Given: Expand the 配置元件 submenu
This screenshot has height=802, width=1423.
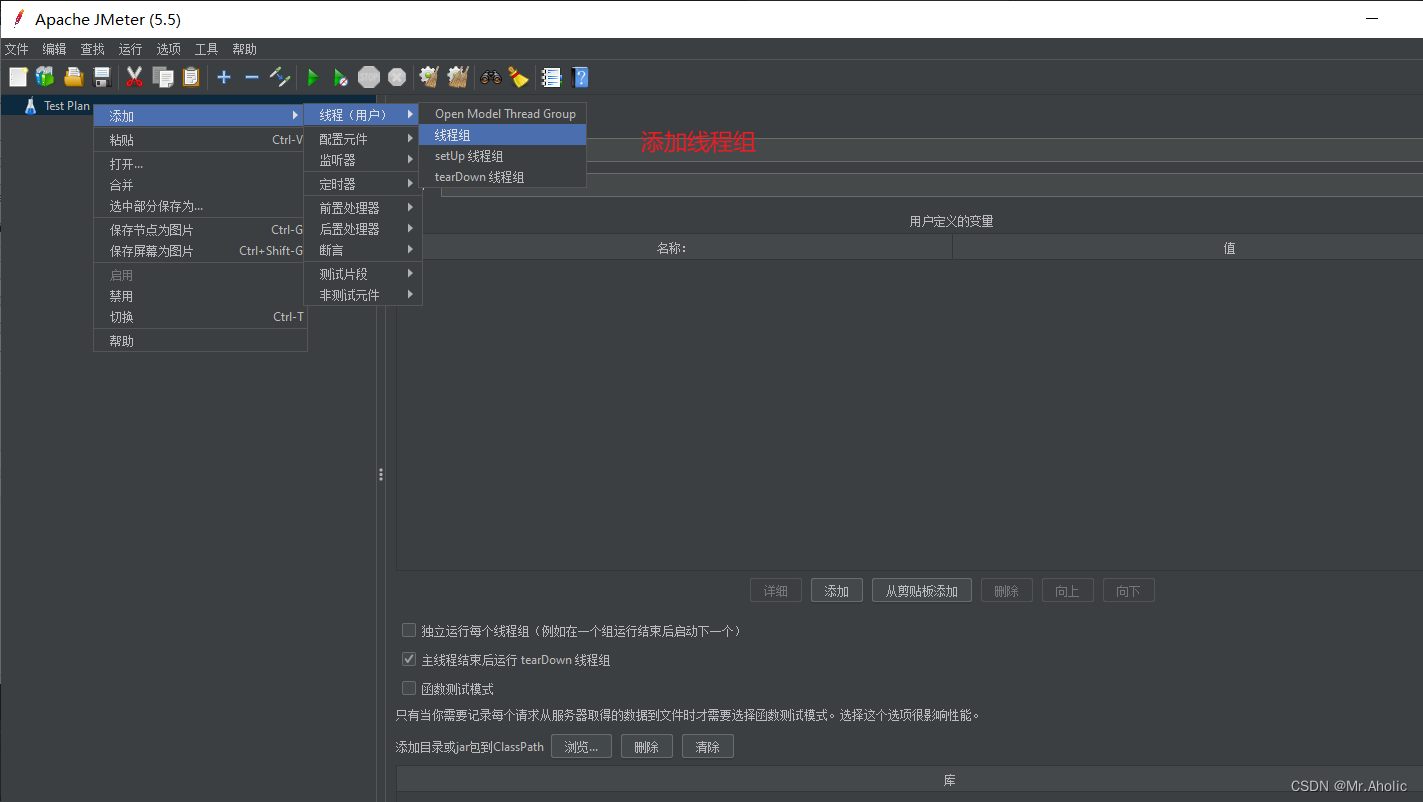Looking at the screenshot, I should click(362, 139).
